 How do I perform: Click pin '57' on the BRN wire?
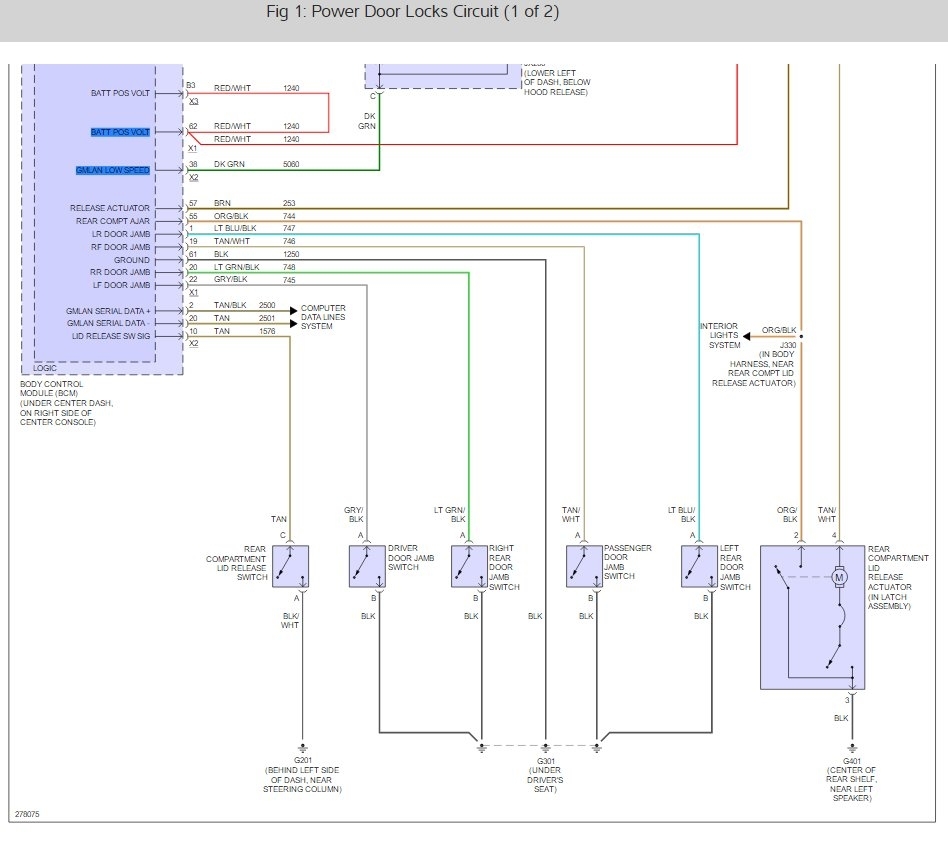pos(193,203)
